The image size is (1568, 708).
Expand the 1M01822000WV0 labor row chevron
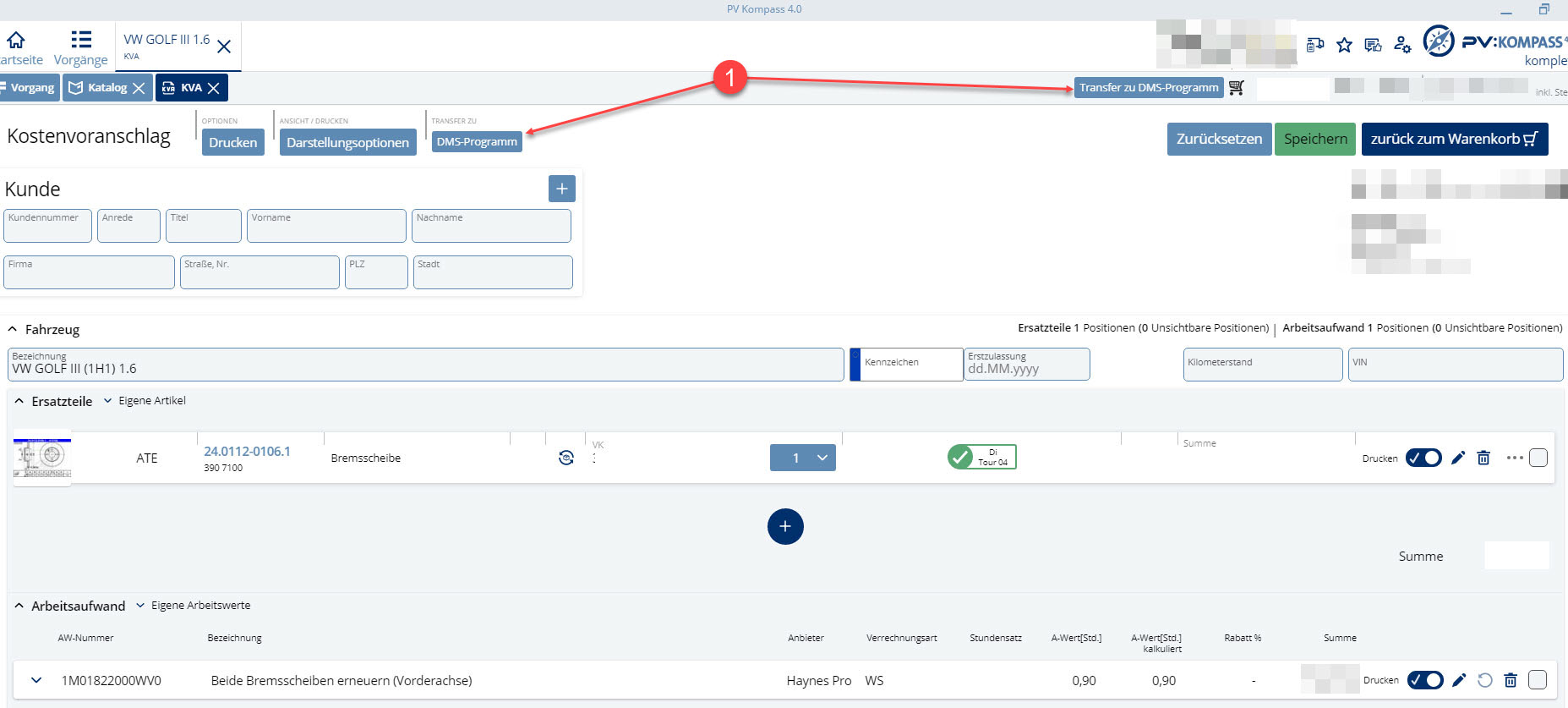(x=36, y=680)
